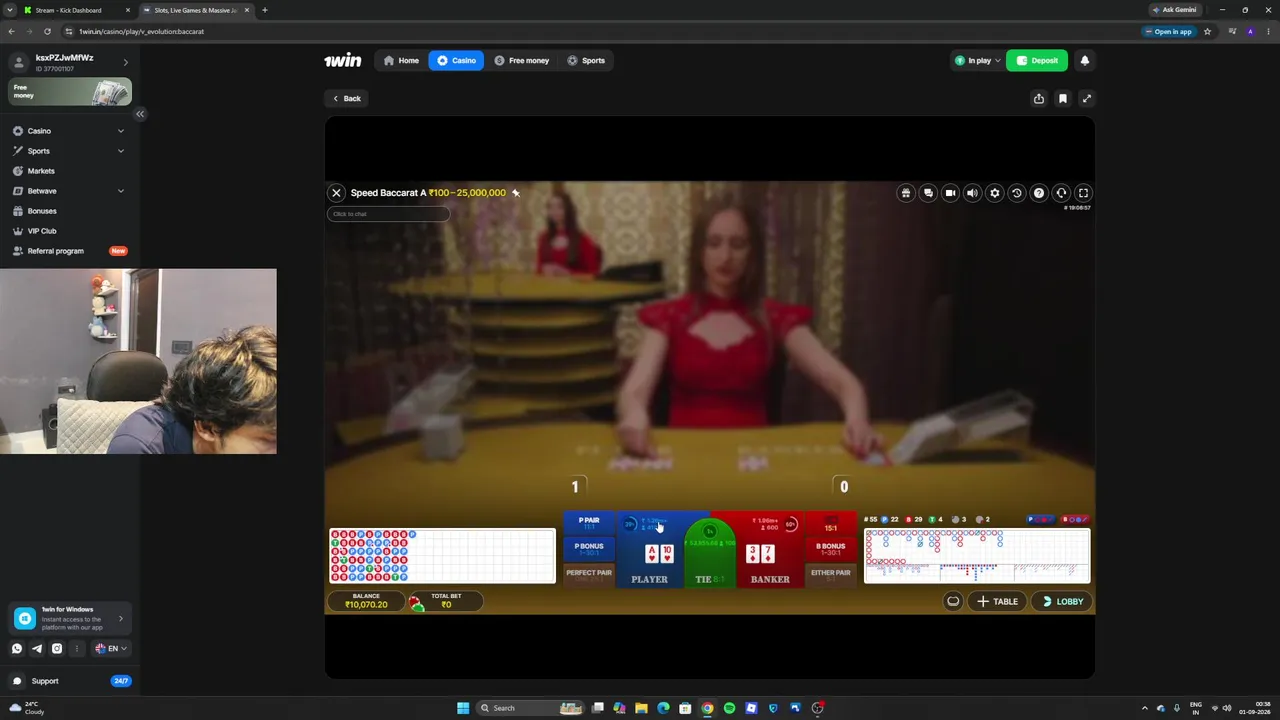
Task: Click the round icon left of + TABLE
Action: (953, 601)
